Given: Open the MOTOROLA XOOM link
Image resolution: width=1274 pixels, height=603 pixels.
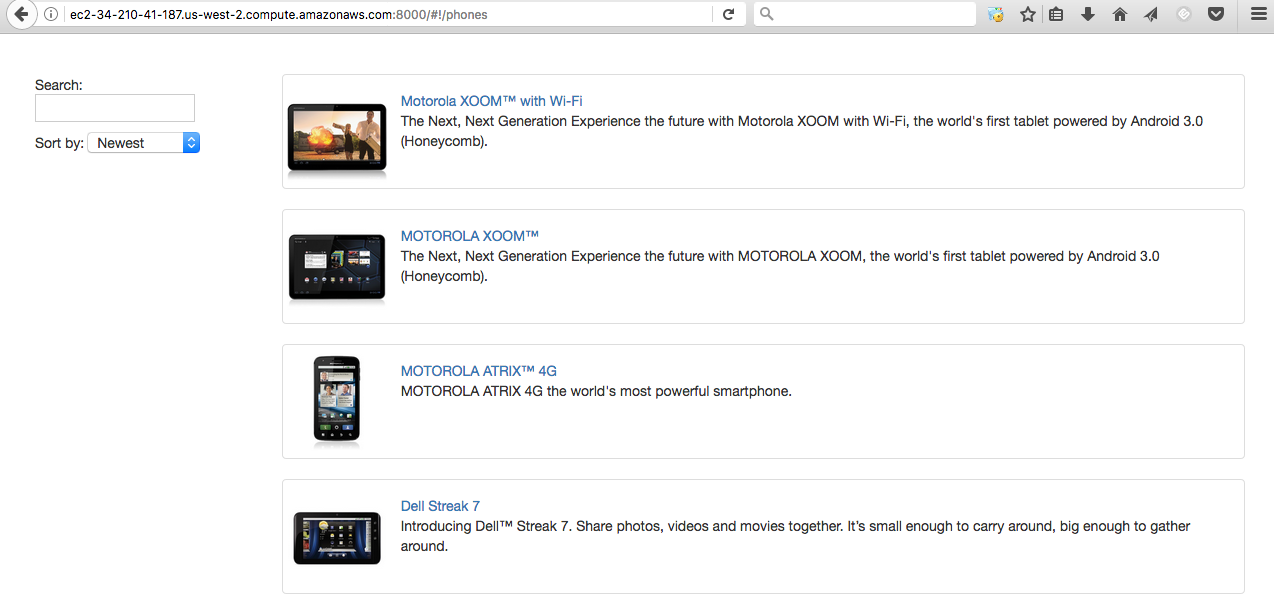Looking at the screenshot, I should coord(470,236).
